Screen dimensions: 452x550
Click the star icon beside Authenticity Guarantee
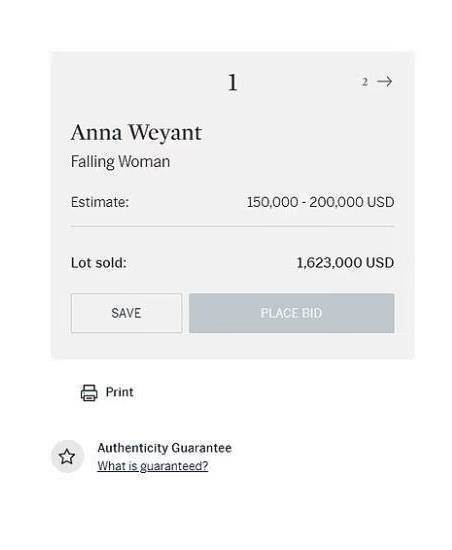67,456
